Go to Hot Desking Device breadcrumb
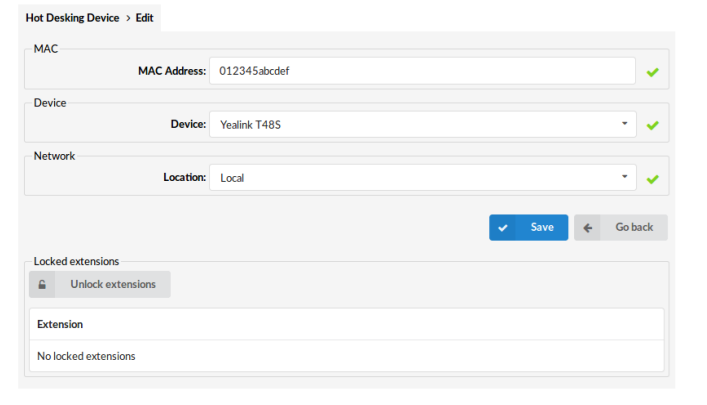Screen dimensions: 707x405 pos(72,18)
